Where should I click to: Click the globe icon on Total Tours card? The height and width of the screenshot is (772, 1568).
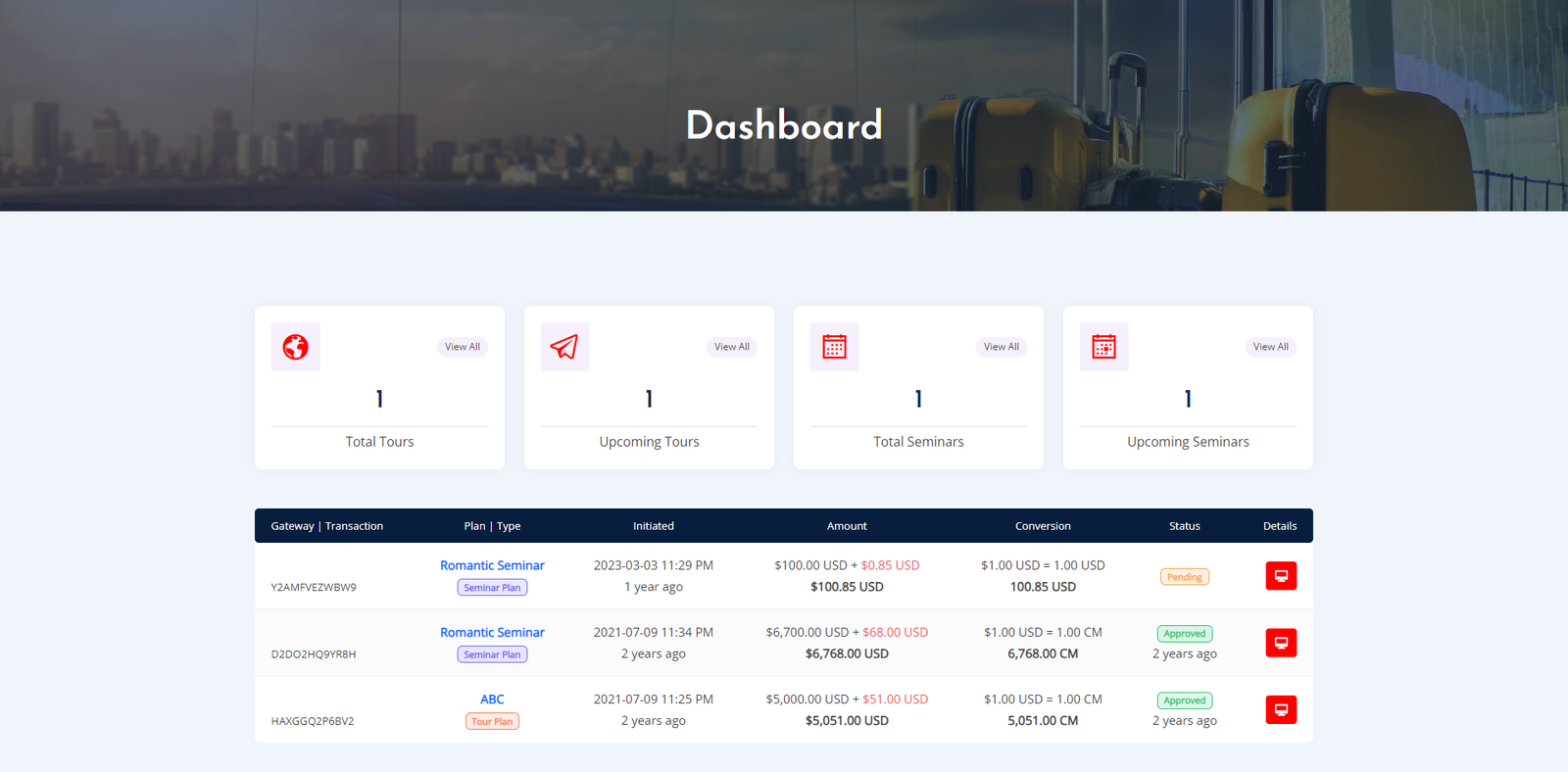[x=295, y=347]
